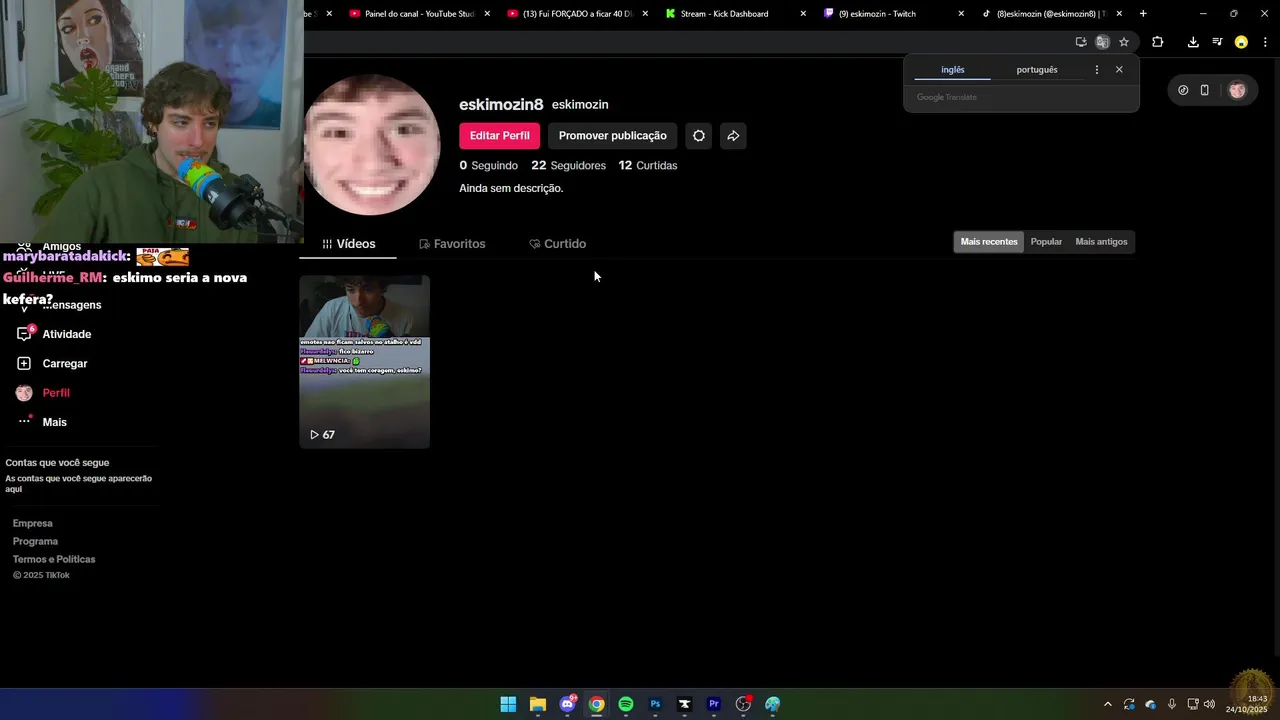1280x720 pixels.
Task: Open Premiere Pro from the taskbar
Action: (x=714, y=704)
